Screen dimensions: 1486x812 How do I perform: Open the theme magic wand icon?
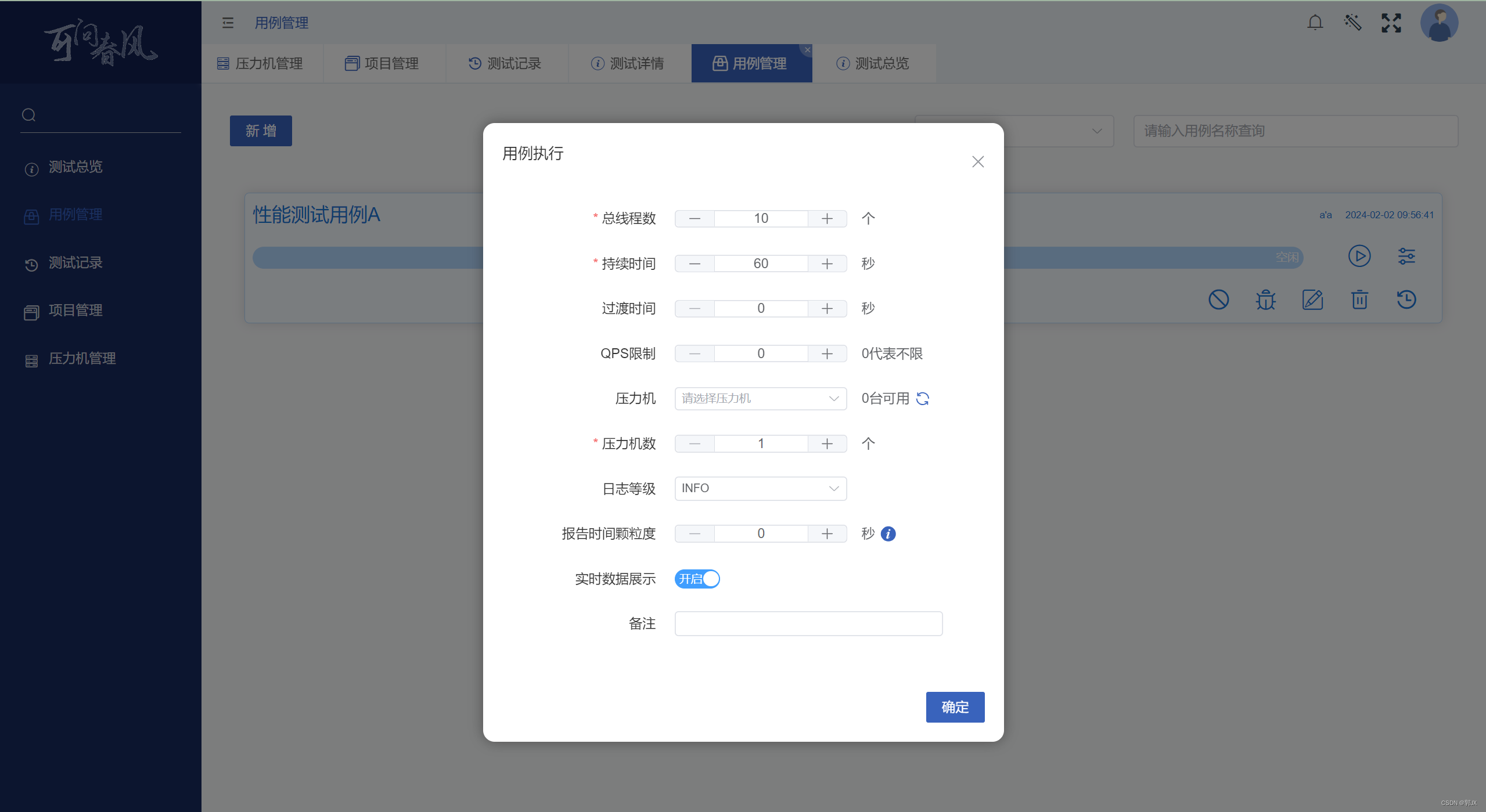[1352, 23]
